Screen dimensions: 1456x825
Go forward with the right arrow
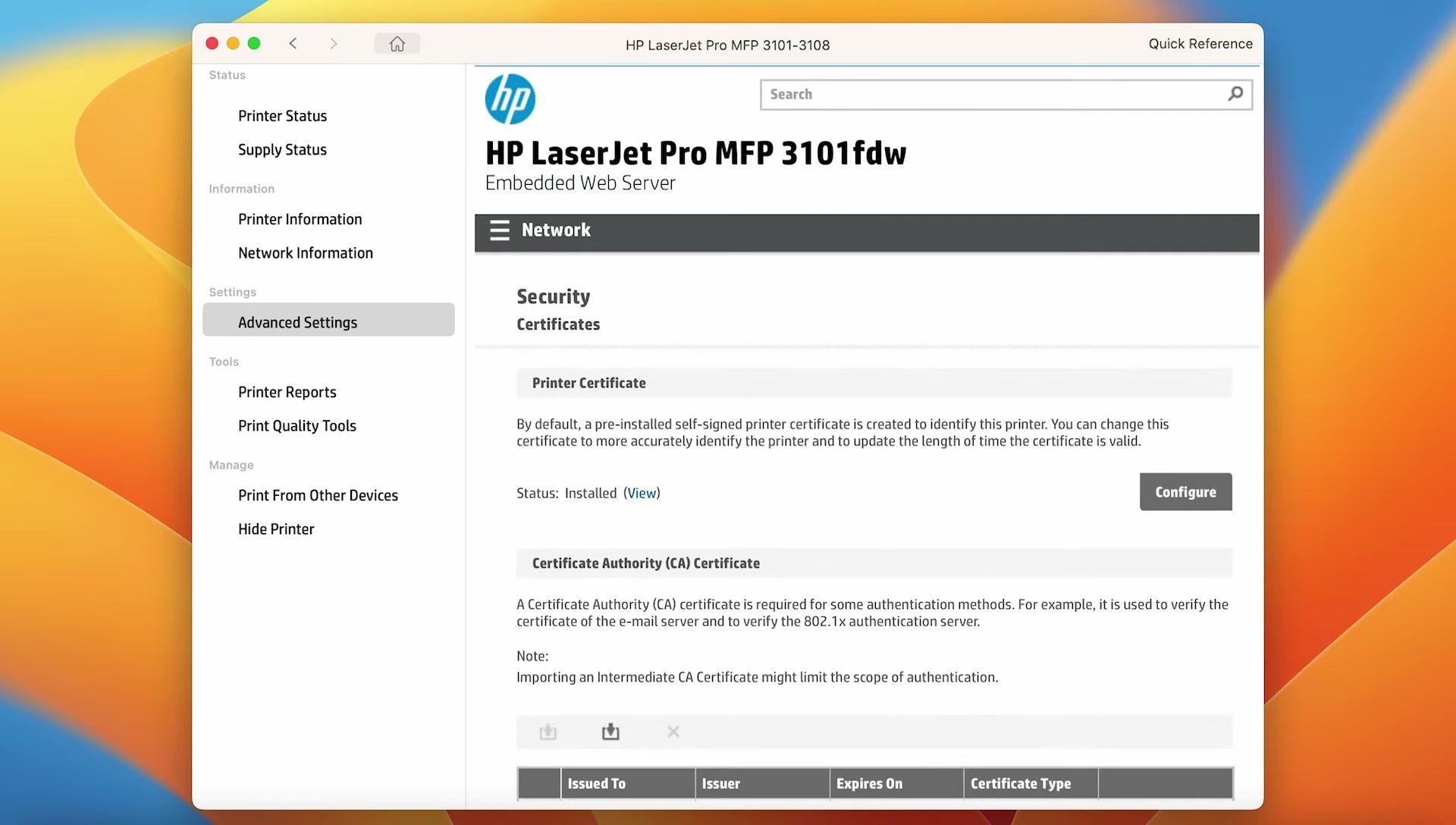pyautogui.click(x=334, y=44)
